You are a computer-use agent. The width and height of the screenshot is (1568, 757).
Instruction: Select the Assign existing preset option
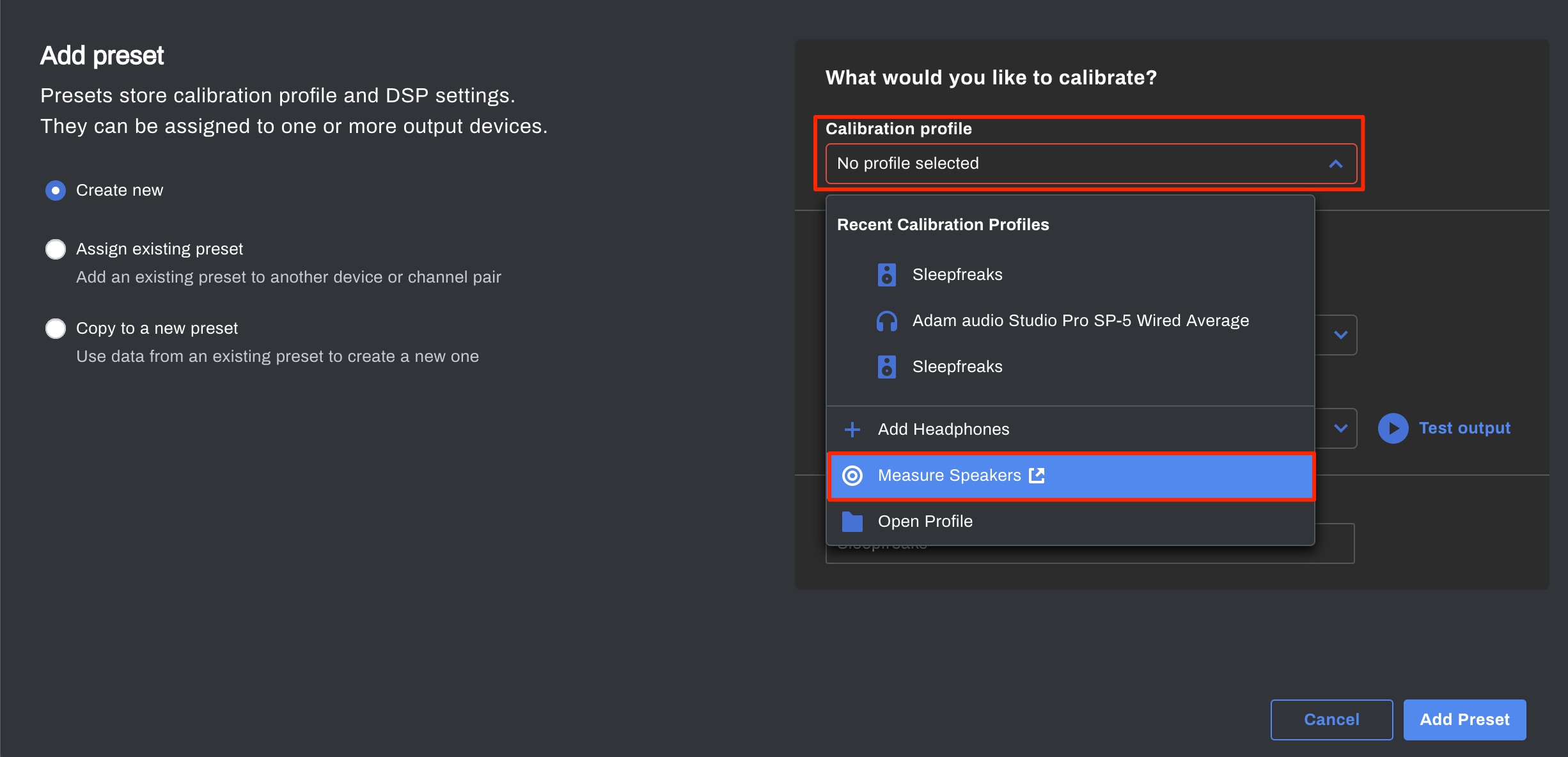56,249
